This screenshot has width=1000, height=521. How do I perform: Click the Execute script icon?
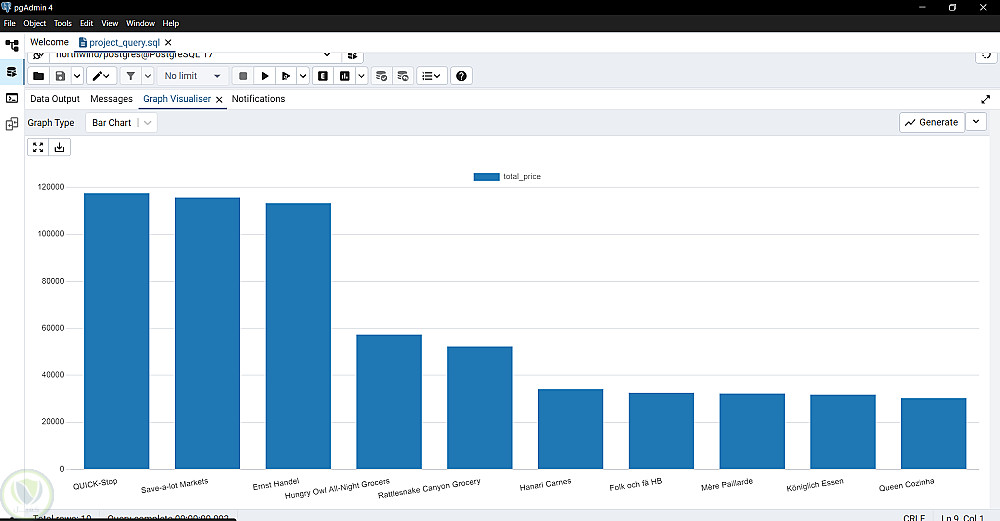coord(286,76)
